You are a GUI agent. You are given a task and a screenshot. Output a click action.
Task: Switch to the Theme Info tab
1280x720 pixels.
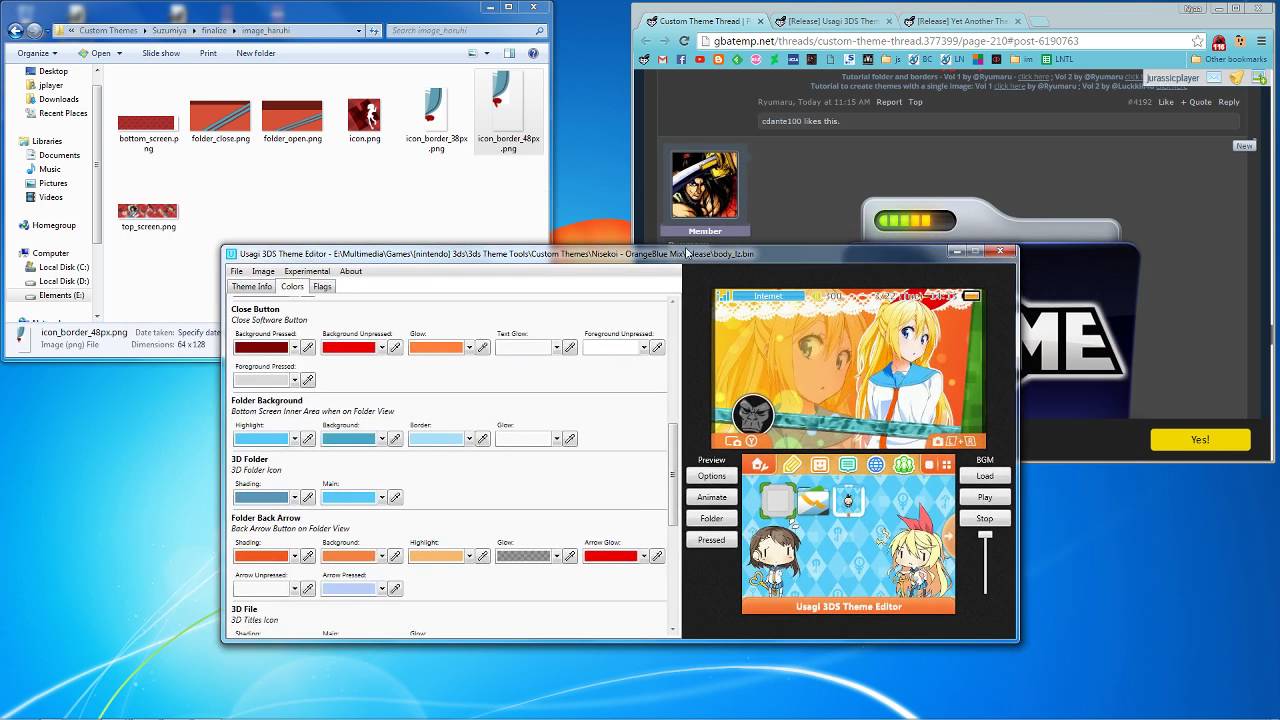[252, 287]
